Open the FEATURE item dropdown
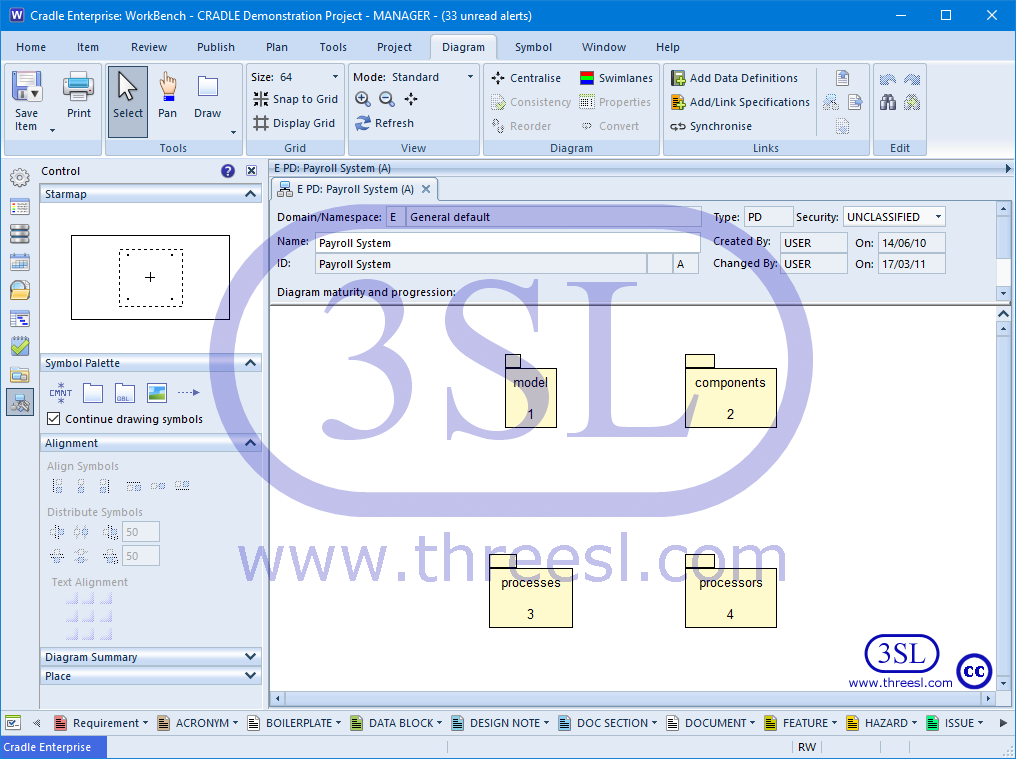The width and height of the screenshot is (1016, 759). [834, 723]
